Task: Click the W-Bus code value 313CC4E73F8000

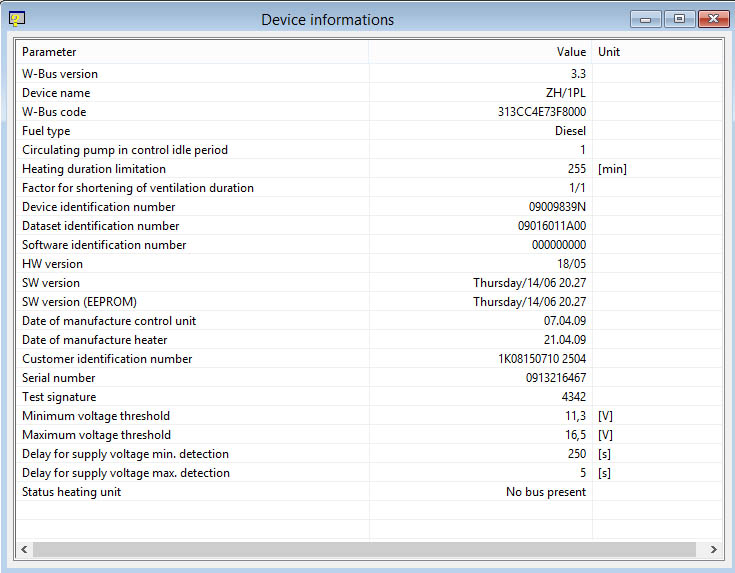Action: 541,112
